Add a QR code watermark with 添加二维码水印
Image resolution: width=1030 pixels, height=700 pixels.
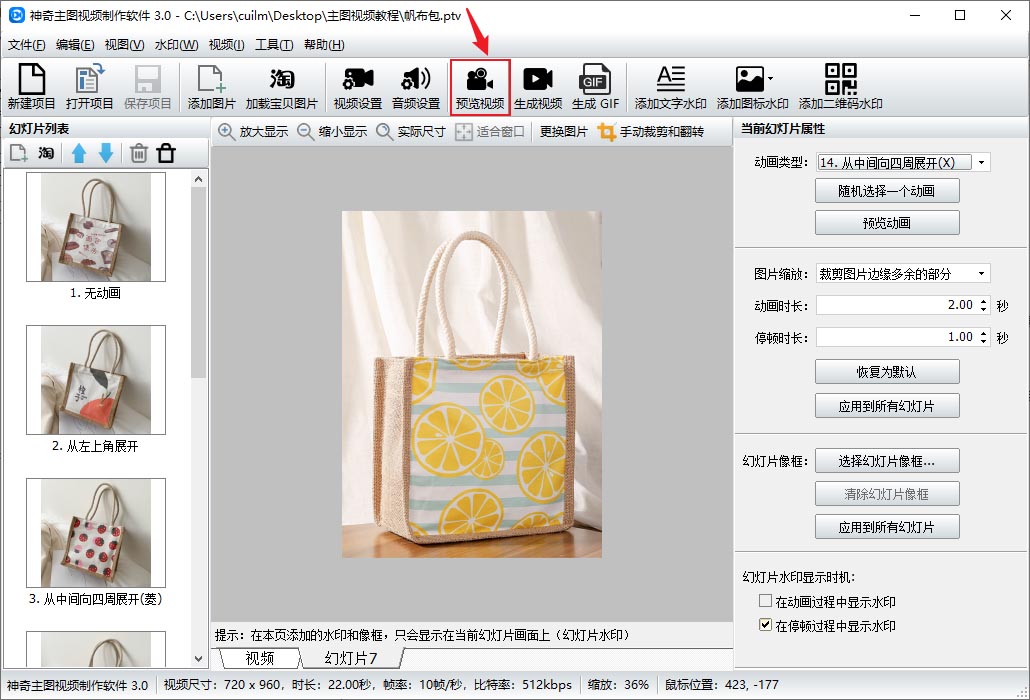pos(841,86)
